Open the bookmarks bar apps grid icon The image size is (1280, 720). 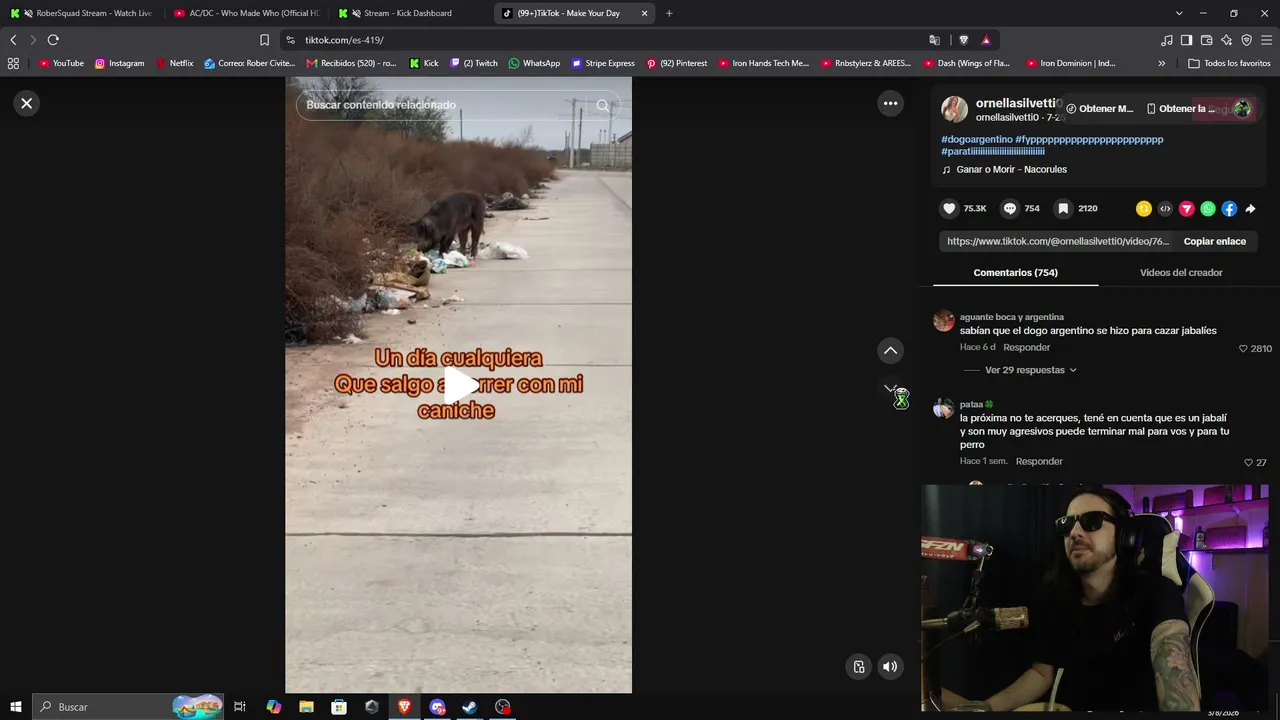[x=13, y=63]
